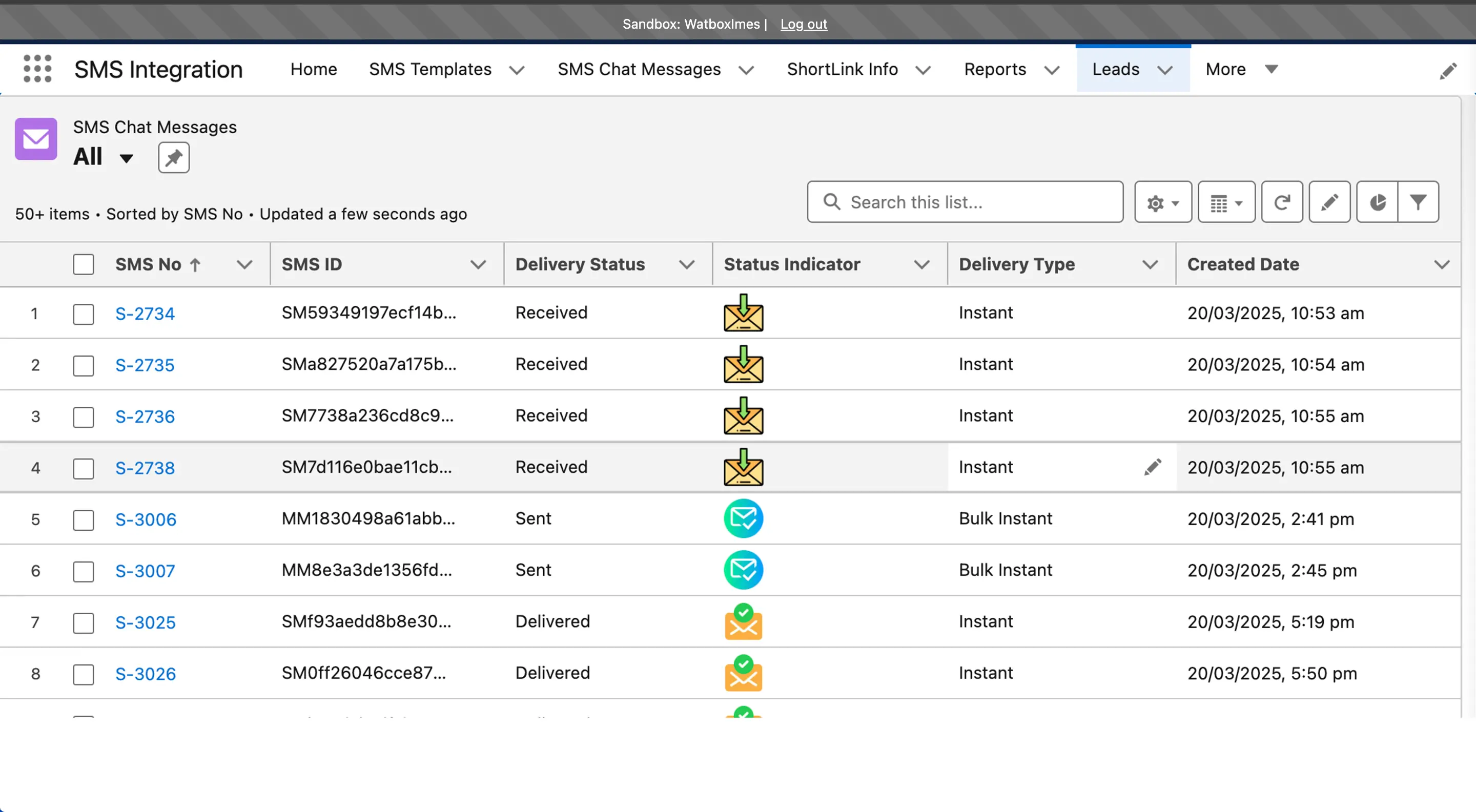
Task: Open Delivery Type column actions chevron
Action: [1150, 264]
